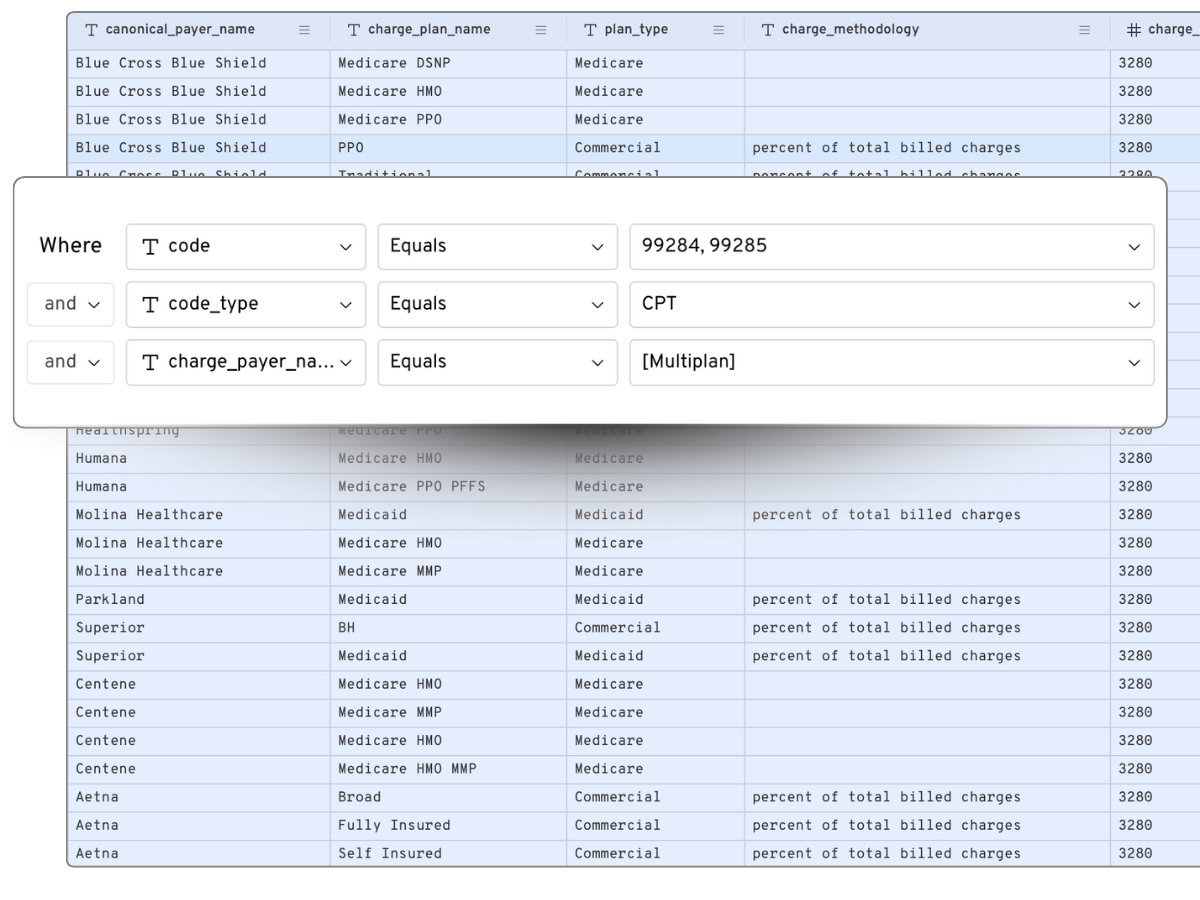
Task: Open value dropdown showing 99284, 99285
Action: [x=891, y=246]
